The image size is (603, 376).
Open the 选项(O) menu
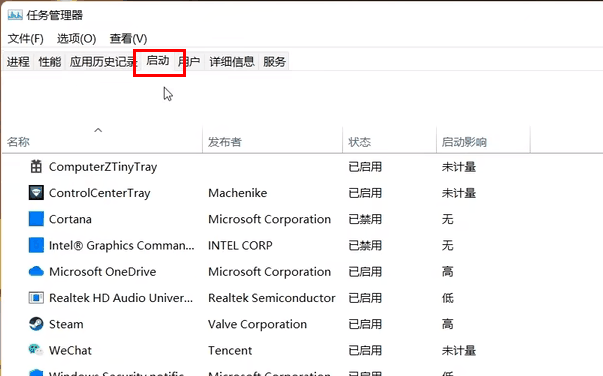(x=77, y=38)
